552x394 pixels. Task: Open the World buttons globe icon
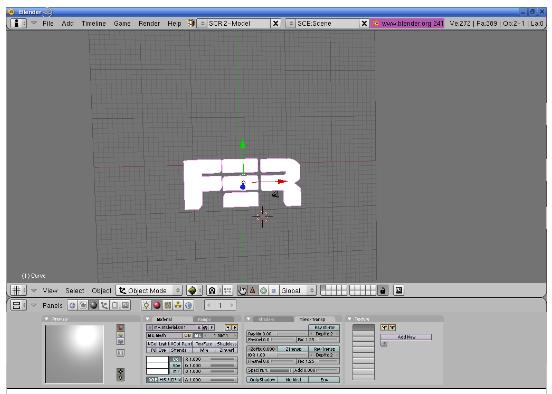coord(189,305)
